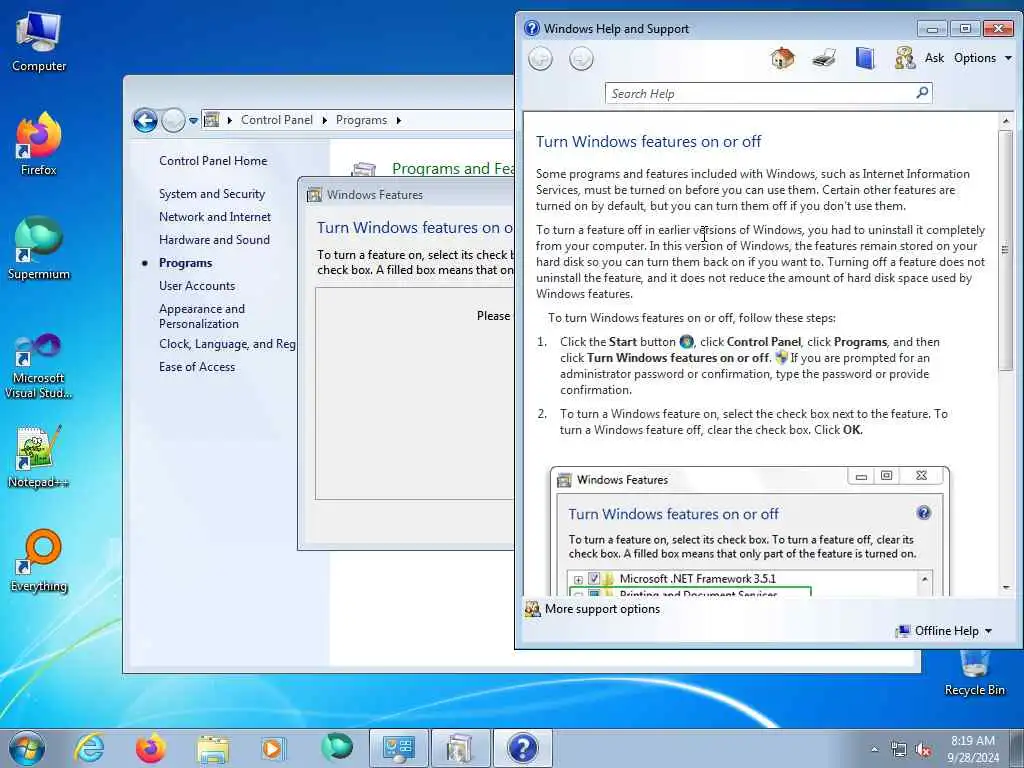Screen dimensions: 1024x768
Task: Launch the Supermium desktop shortcut
Action: point(39,249)
